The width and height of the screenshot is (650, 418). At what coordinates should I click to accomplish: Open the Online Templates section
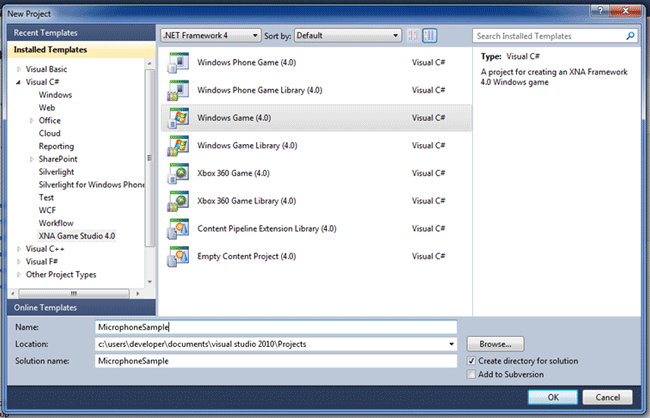click(x=81, y=308)
